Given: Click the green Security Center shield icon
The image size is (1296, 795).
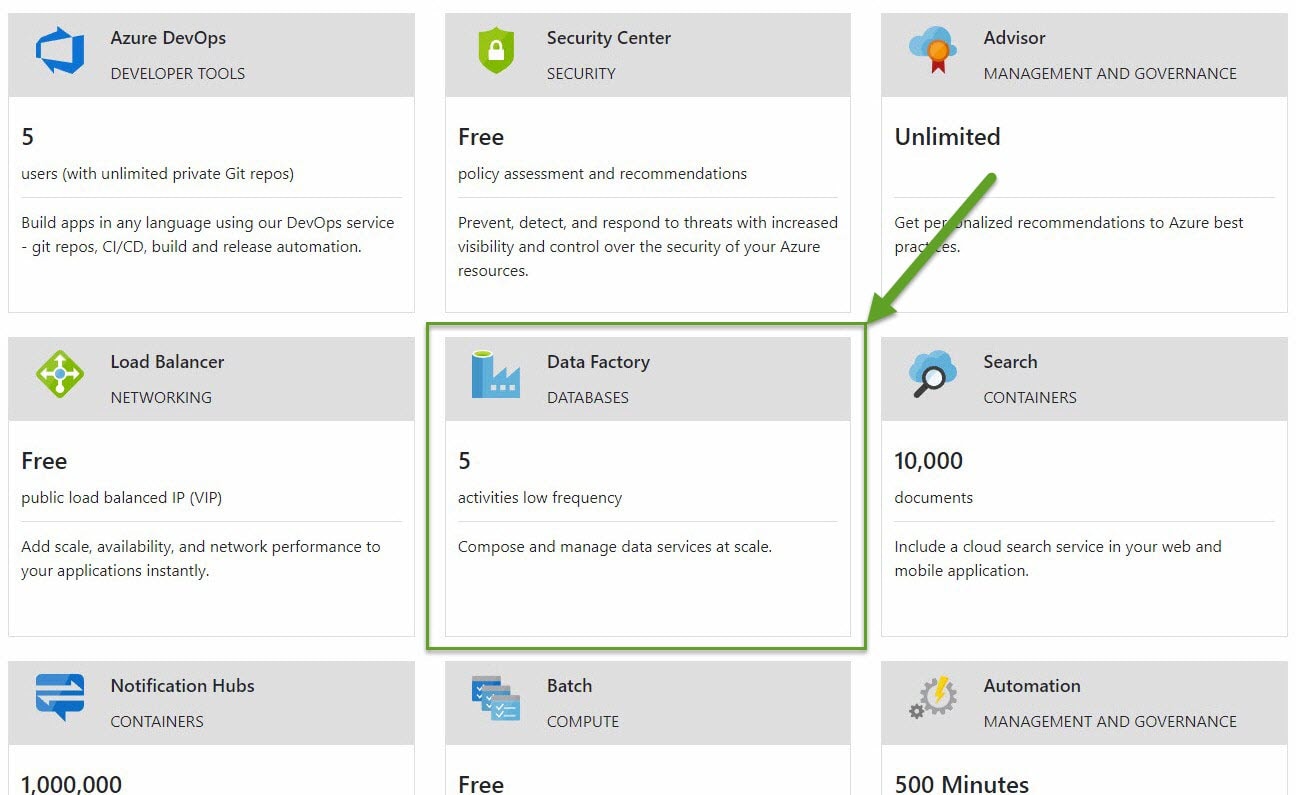Looking at the screenshot, I should pyautogui.click(x=496, y=52).
